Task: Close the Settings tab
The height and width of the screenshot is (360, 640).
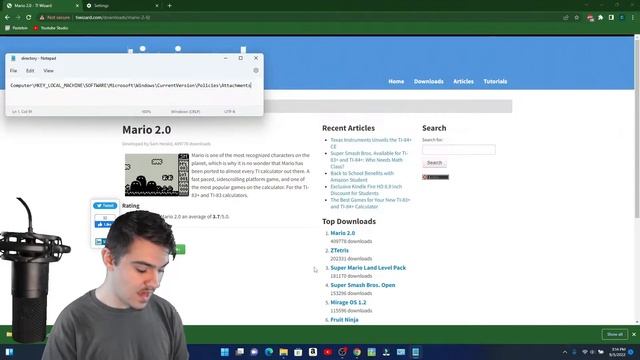Action: (157, 6)
